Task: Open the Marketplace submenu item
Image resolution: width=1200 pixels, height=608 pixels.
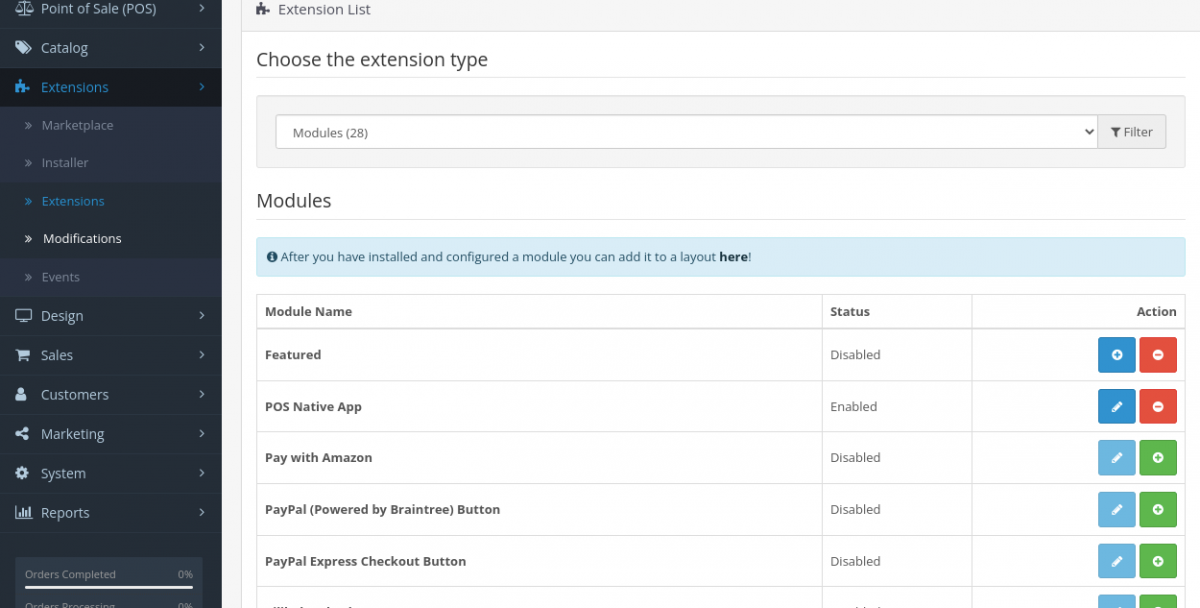Action: [77, 126]
